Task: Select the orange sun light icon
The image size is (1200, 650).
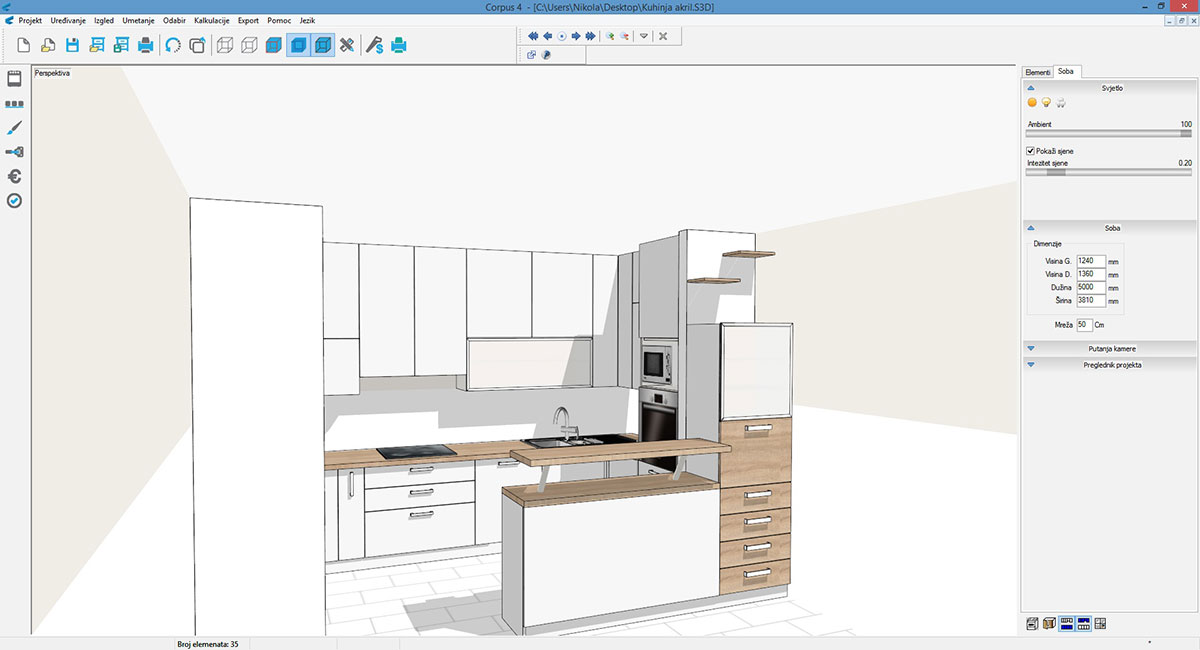Action: click(x=1032, y=102)
